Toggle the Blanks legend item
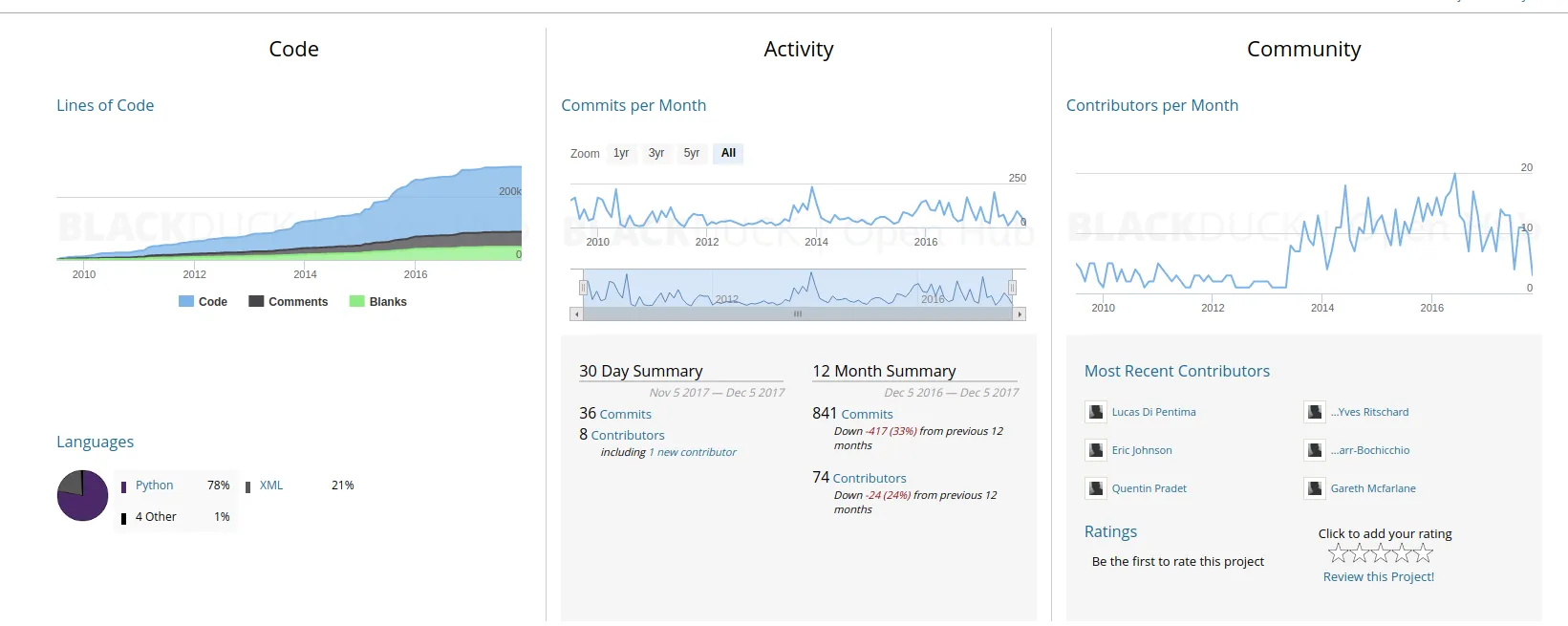1568x626 pixels. tap(378, 302)
